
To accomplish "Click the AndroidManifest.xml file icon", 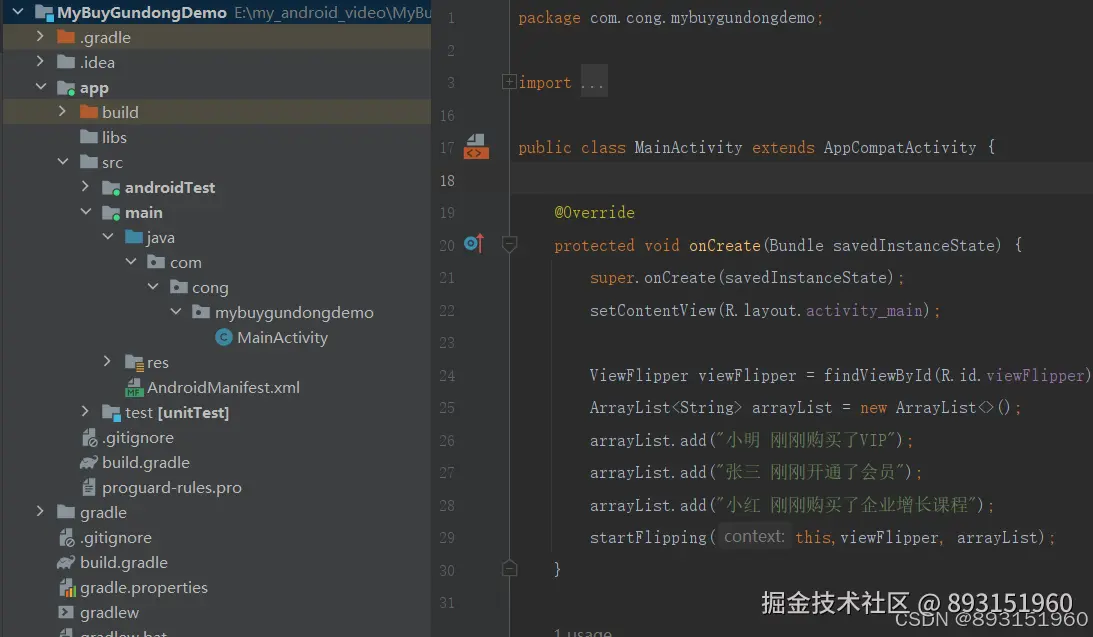I will click(134, 387).
